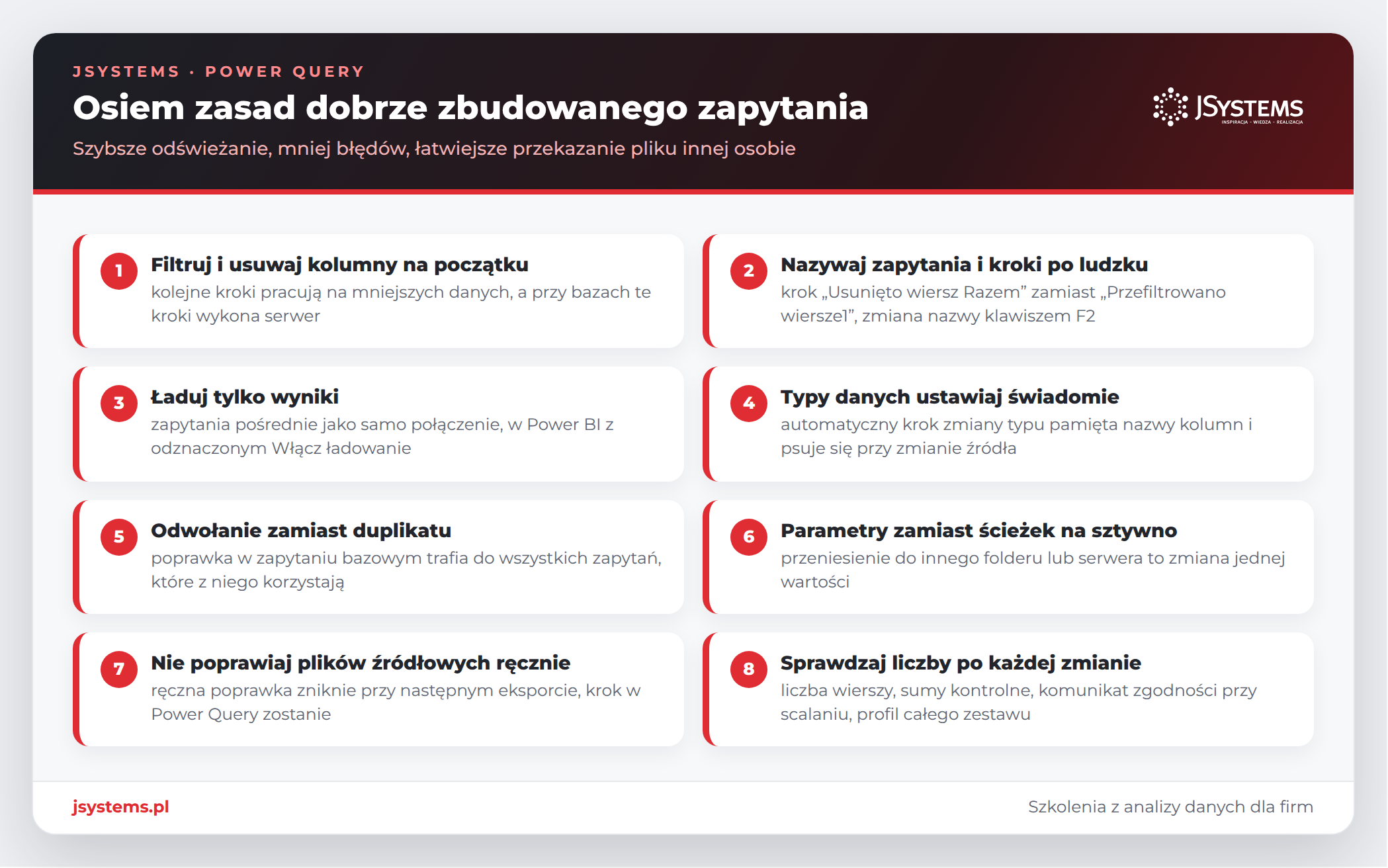Viewport: 1388px width, 868px height.
Task: Select heading "Ładuj tylko wyniki"
Action: coord(245,397)
